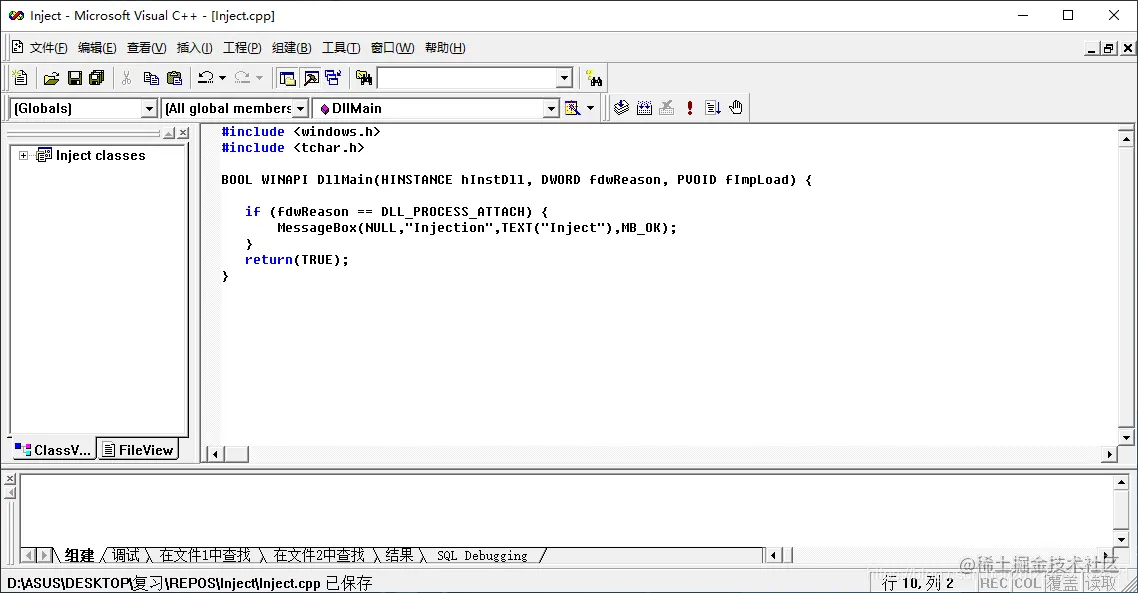Click the MessageBox line in the code
Viewport: 1138px width, 593px height.
click(x=476, y=228)
